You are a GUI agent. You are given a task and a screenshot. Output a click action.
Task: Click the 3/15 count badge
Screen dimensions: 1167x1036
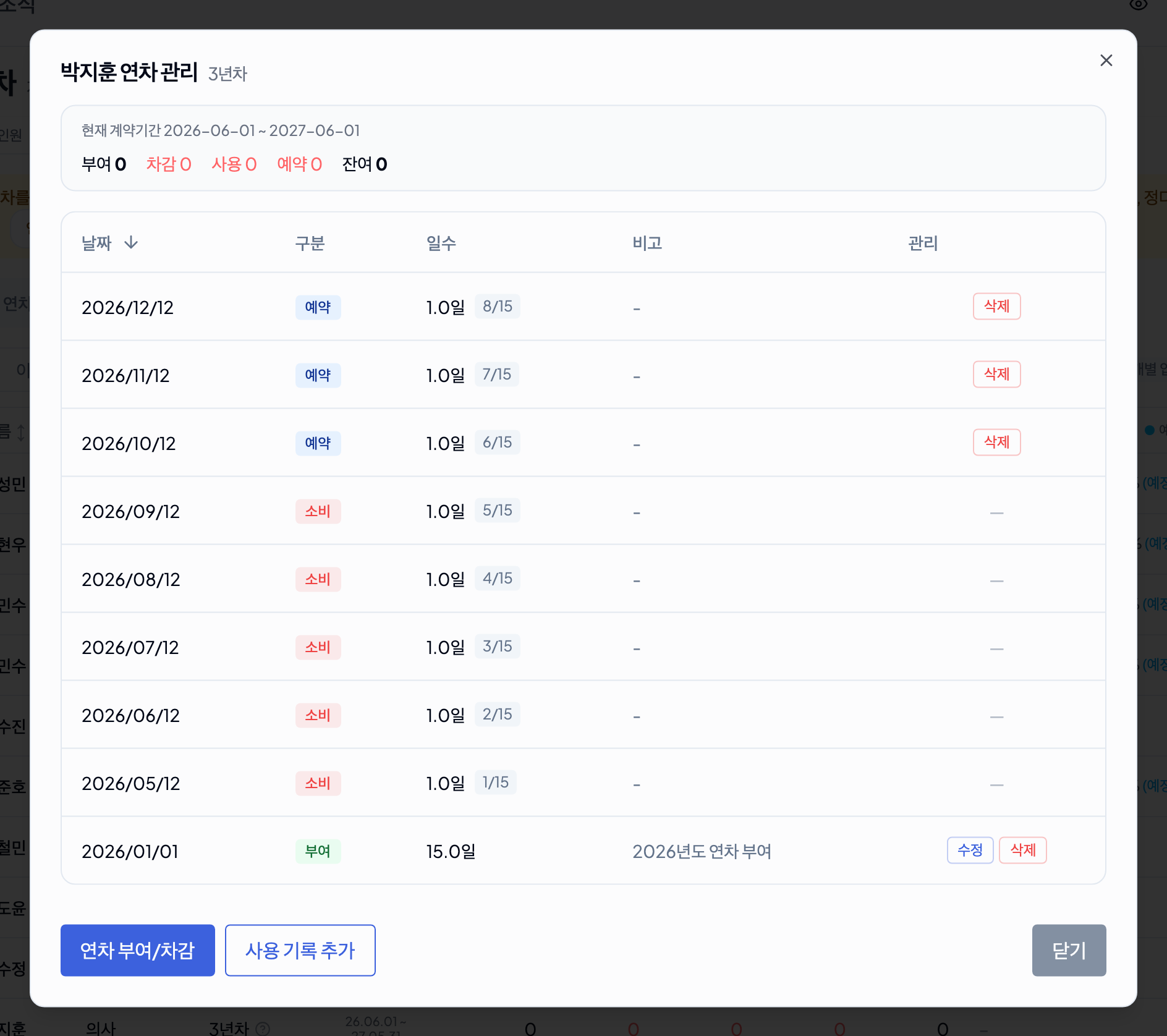click(x=497, y=647)
